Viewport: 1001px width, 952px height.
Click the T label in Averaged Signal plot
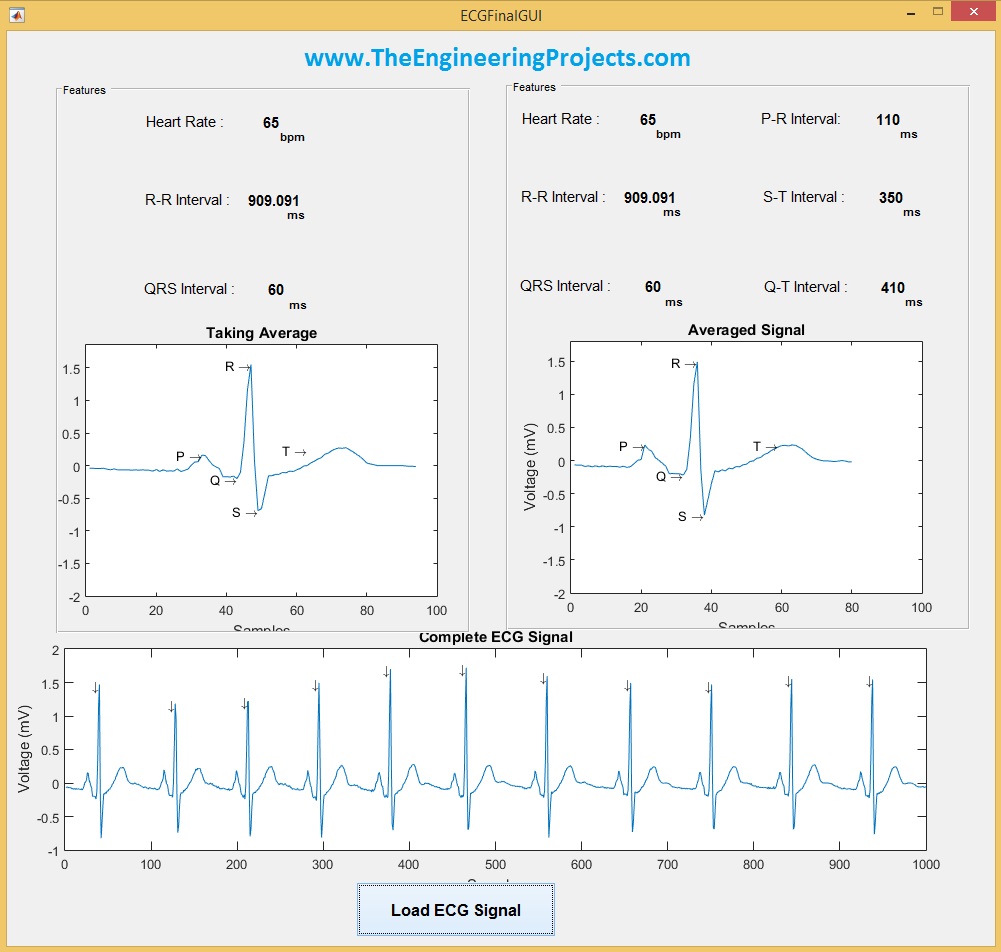tap(756, 446)
